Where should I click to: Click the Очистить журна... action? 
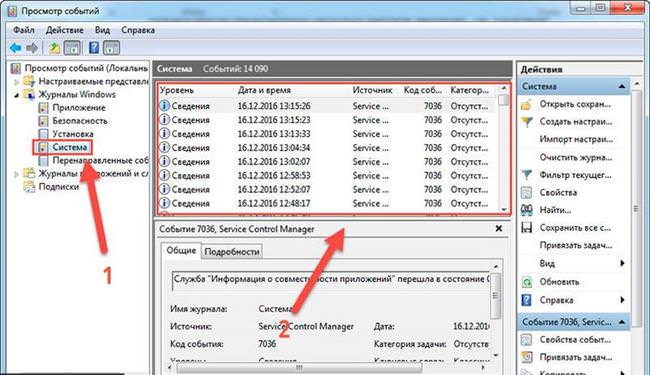576,157
